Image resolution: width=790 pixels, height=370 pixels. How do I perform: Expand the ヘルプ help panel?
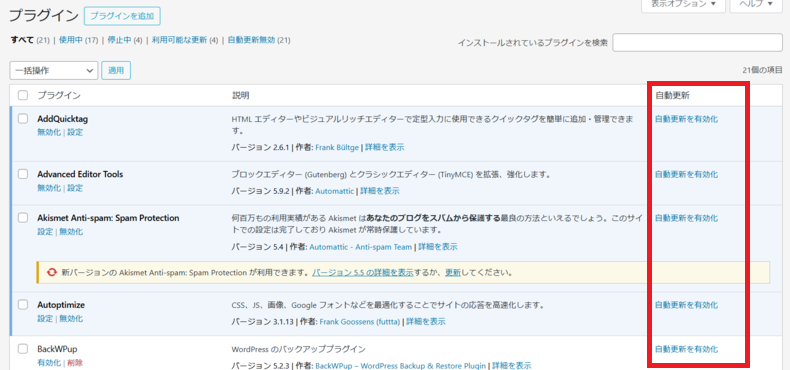(756, 4)
